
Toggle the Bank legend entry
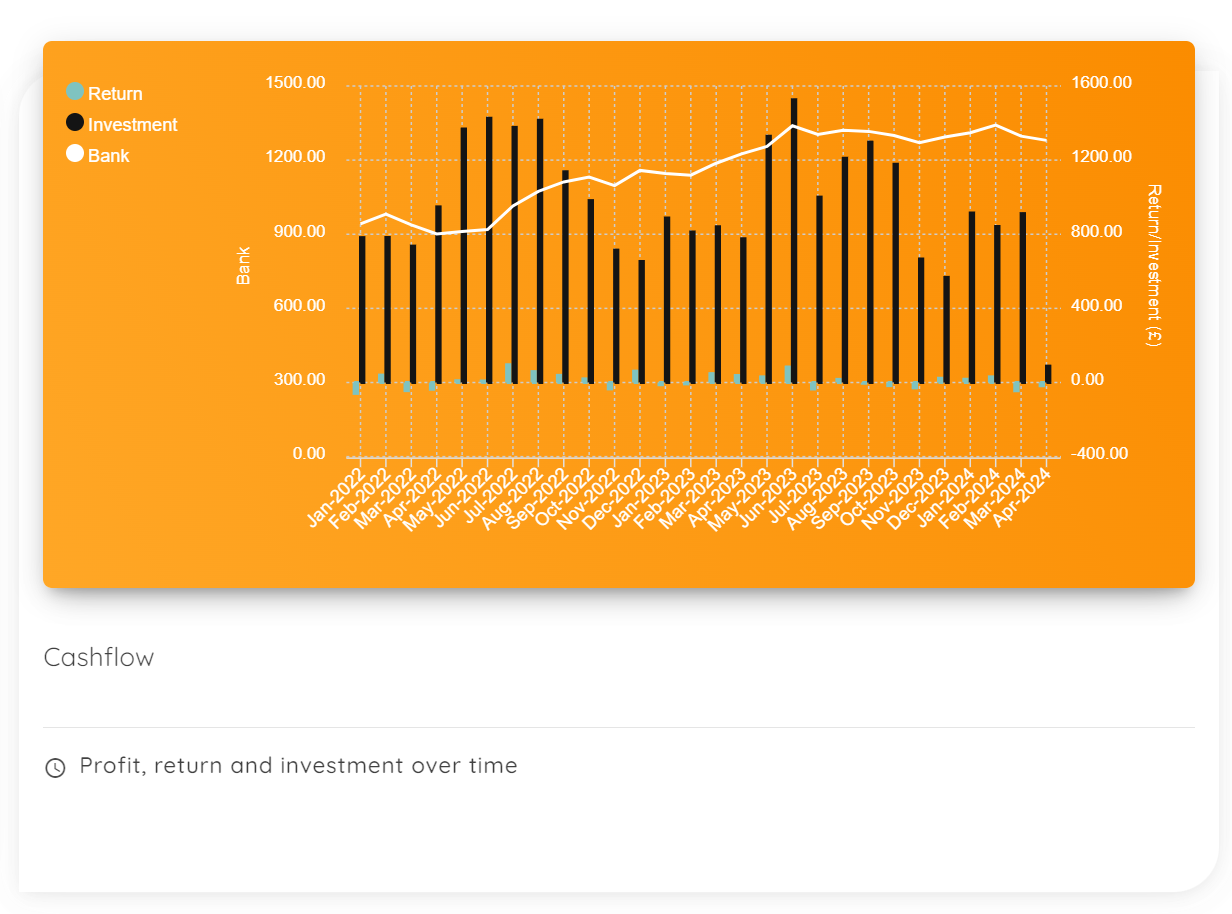click(x=98, y=156)
